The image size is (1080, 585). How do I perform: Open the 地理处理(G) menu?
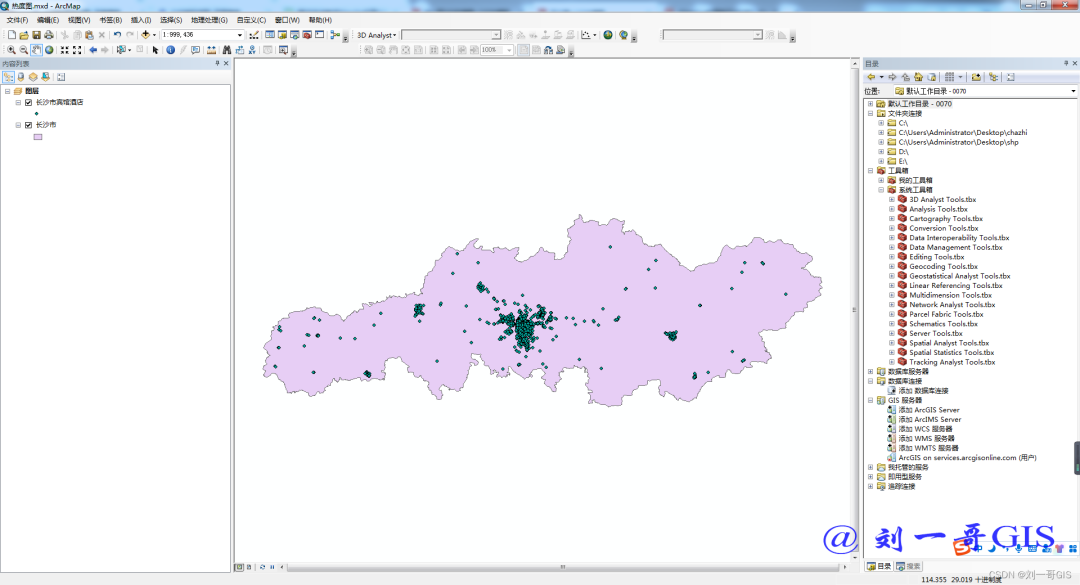pos(209,20)
